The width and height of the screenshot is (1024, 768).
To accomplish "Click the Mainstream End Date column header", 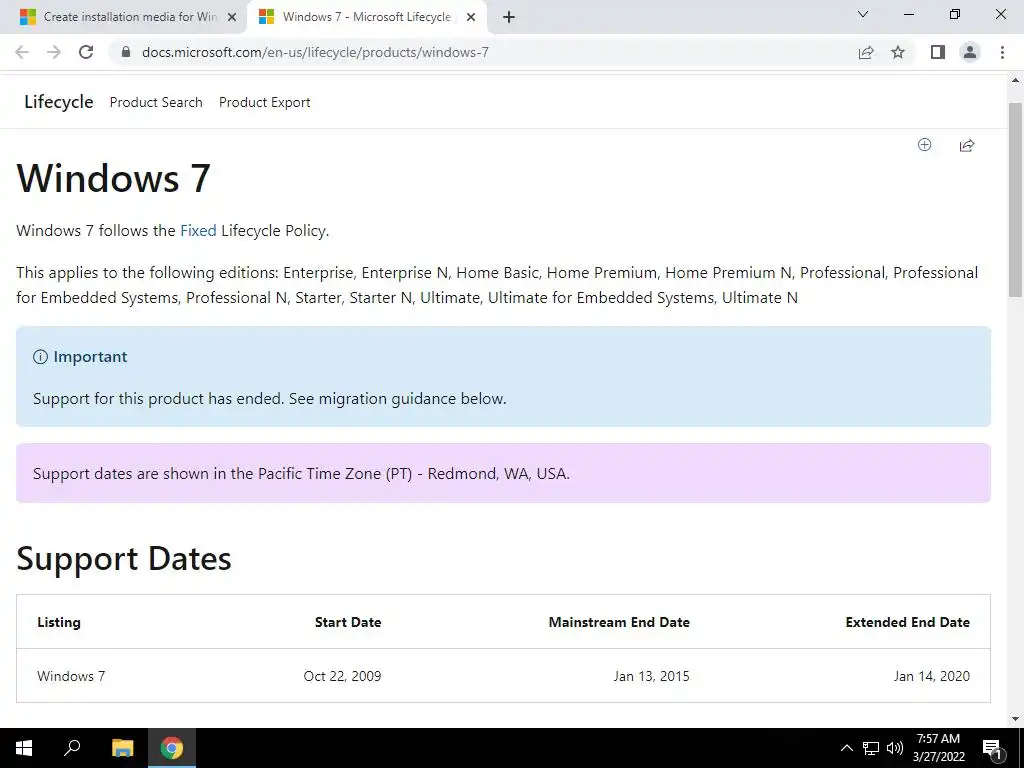I will [x=619, y=622].
